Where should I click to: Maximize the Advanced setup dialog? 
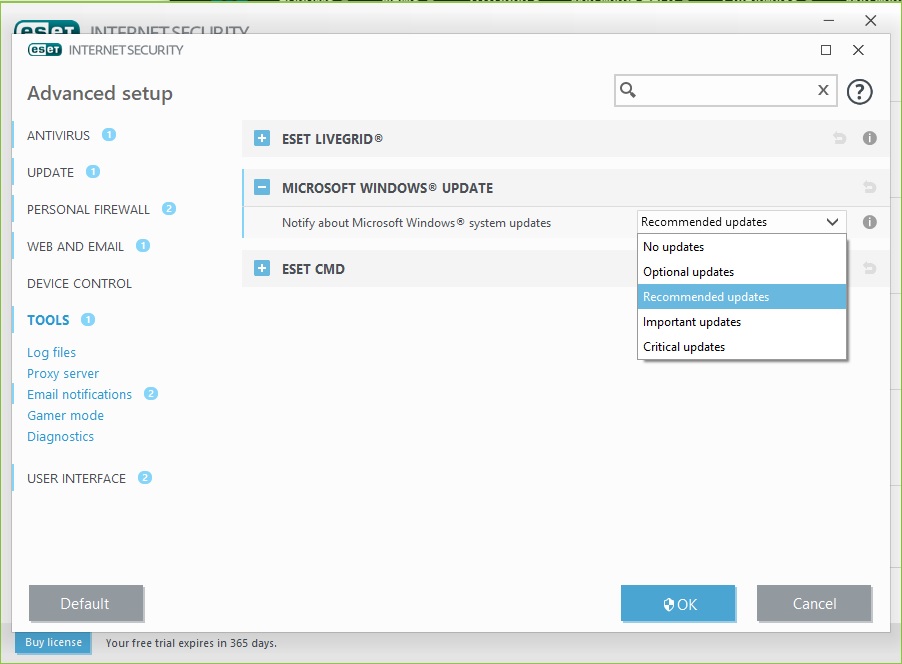825,50
